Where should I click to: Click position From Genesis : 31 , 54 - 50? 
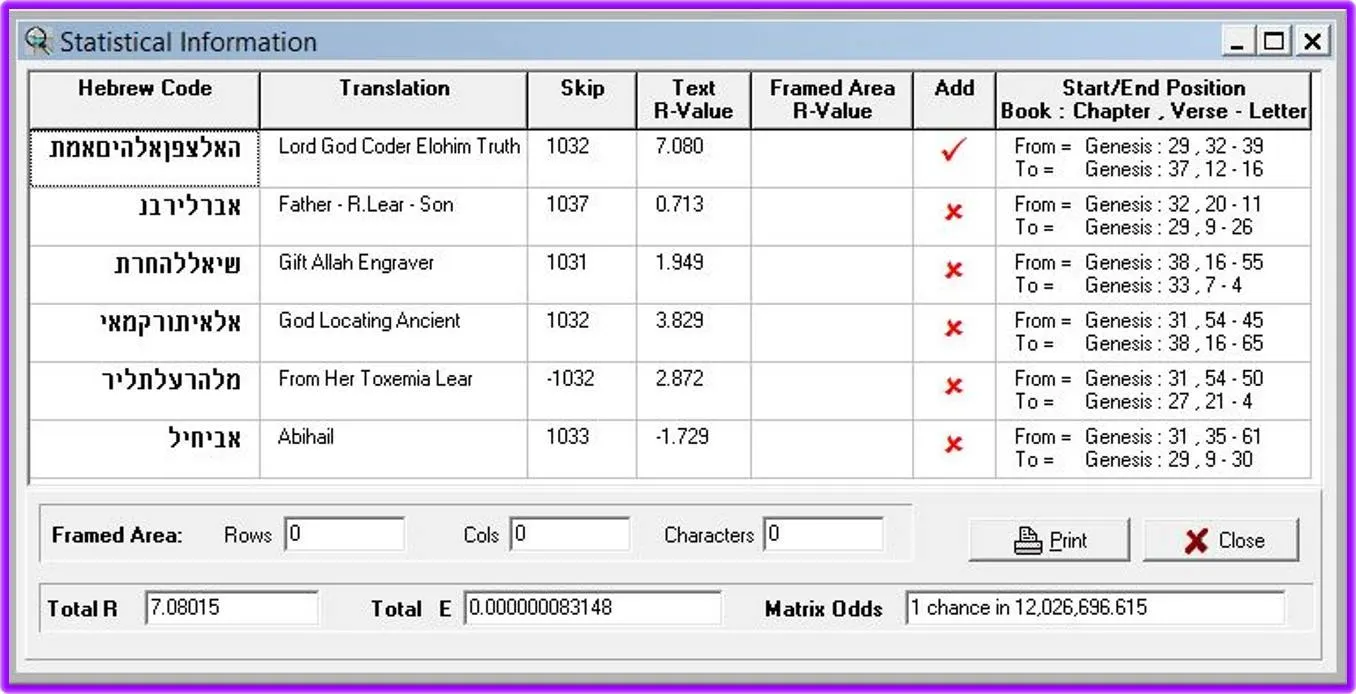(1138, 378)
